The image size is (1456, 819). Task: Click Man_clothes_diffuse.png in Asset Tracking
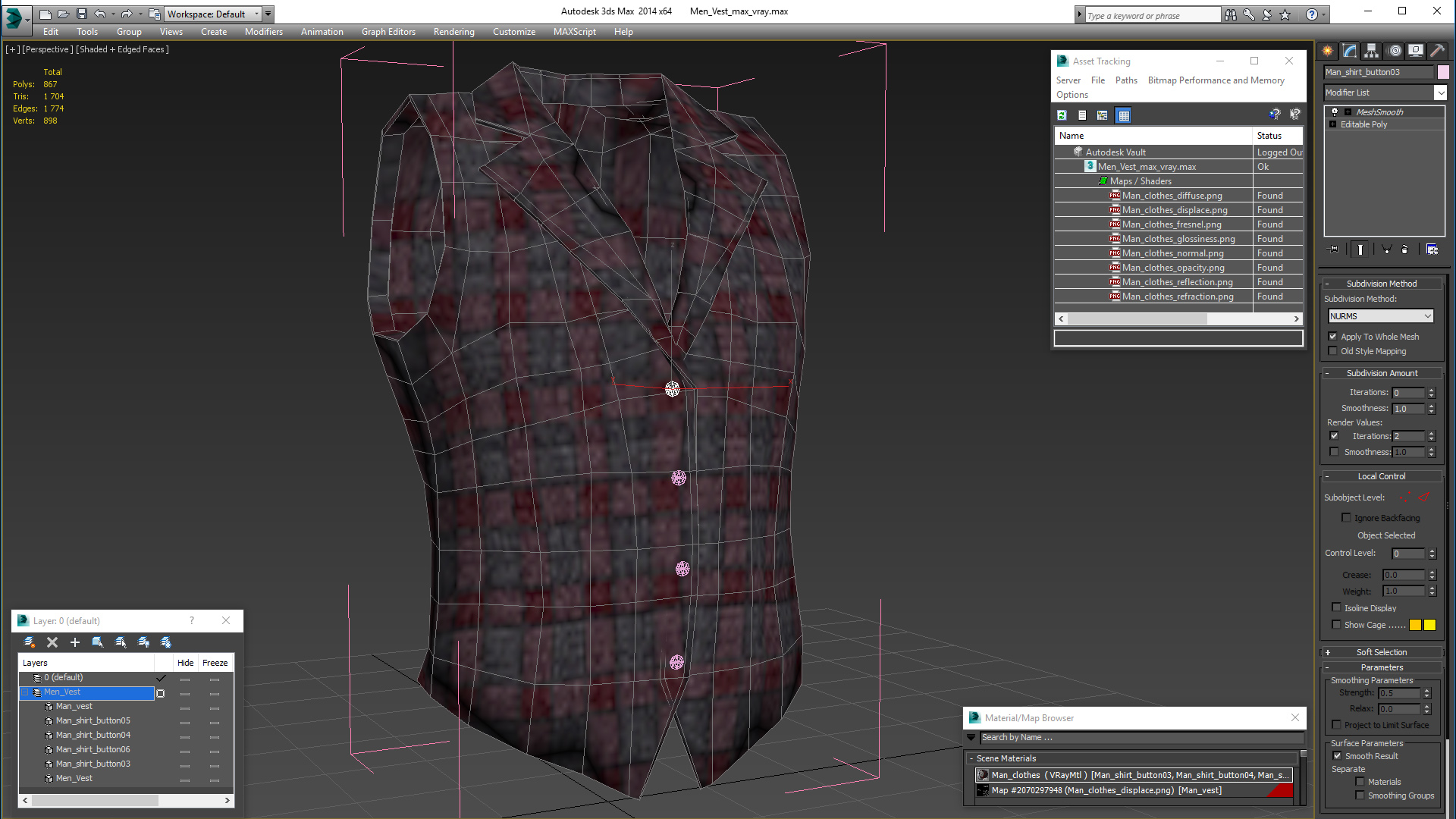pos(1170,195)
